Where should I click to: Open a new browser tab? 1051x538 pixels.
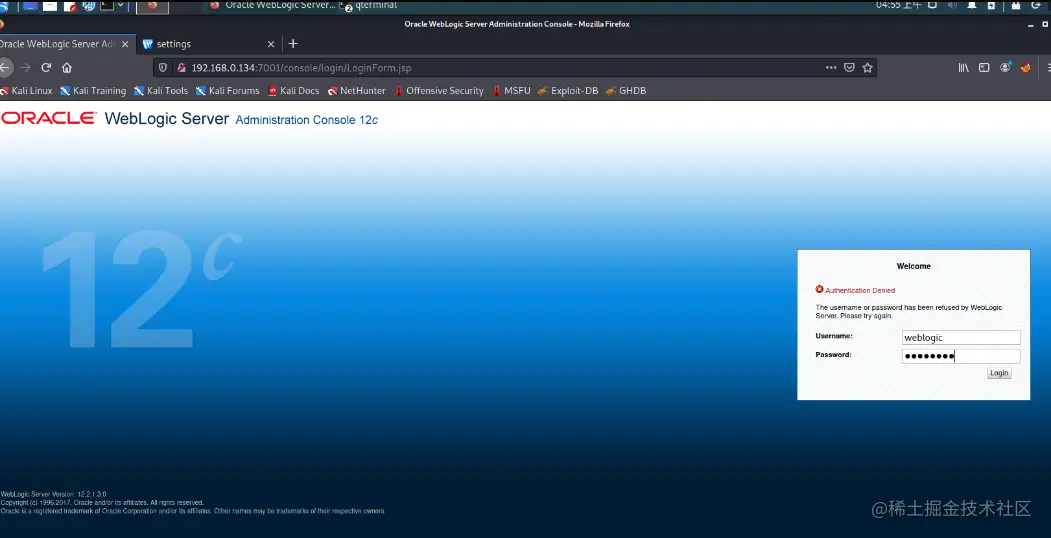point(293,44)
